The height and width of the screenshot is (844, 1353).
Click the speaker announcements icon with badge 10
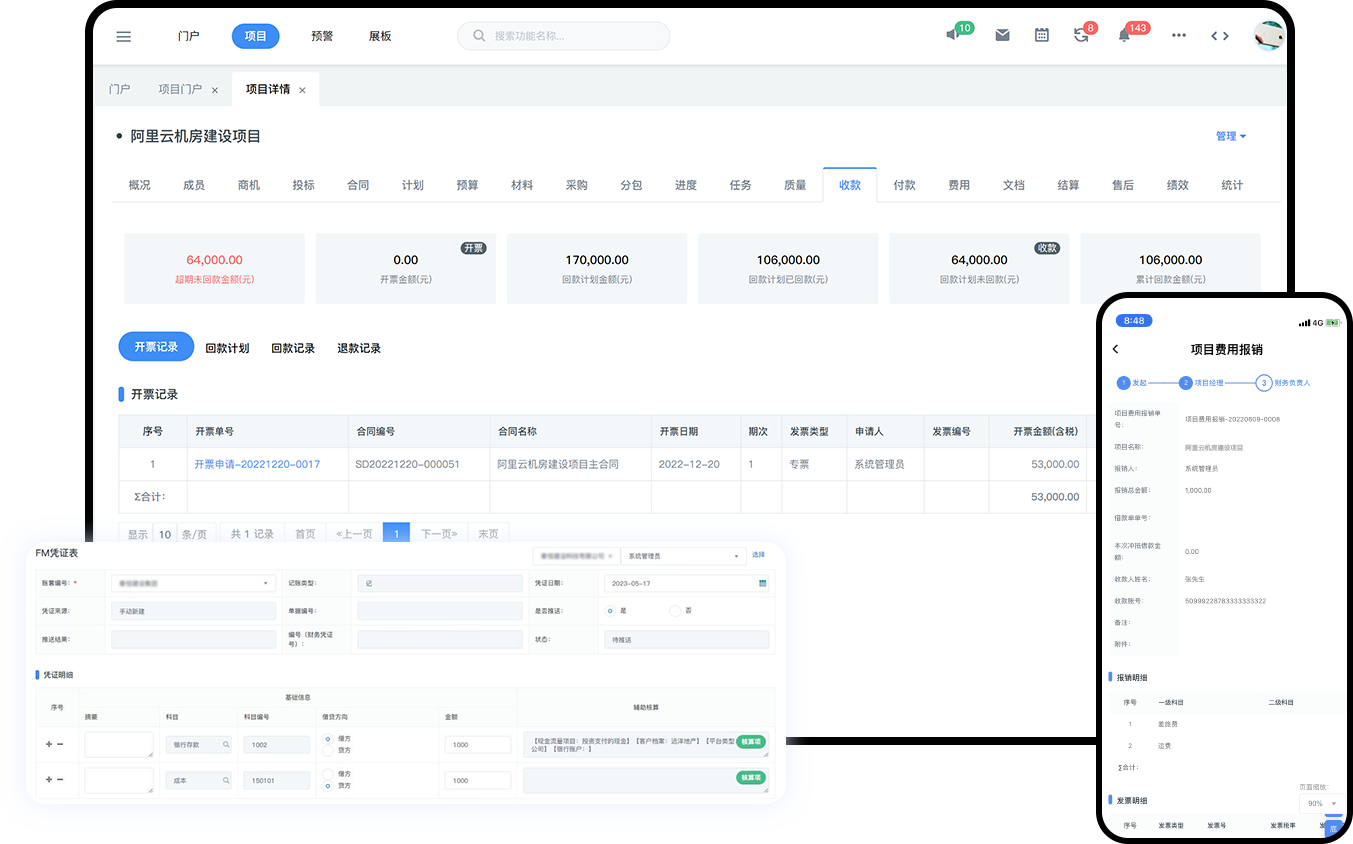pos(953,35)
